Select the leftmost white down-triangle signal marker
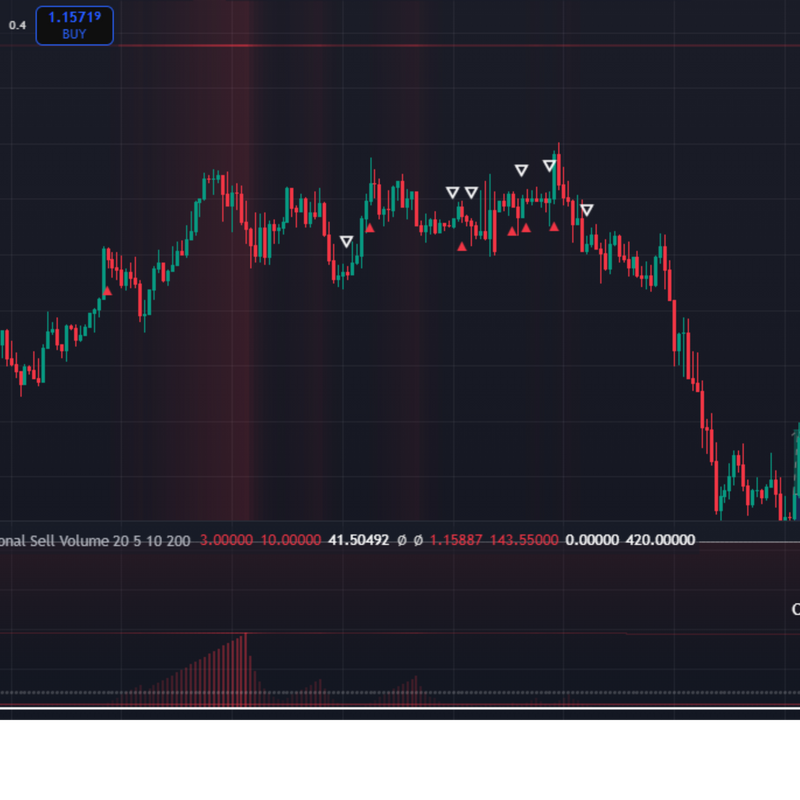The image size is (800, 800). [346, 242]
